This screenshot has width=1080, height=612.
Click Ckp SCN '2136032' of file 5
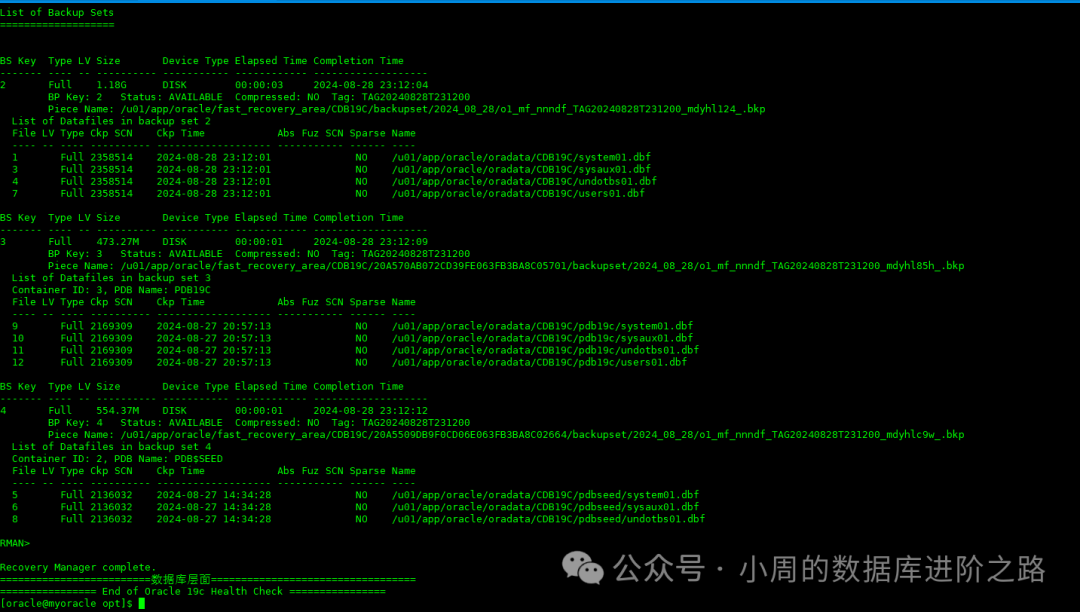(x=112, y=495)
